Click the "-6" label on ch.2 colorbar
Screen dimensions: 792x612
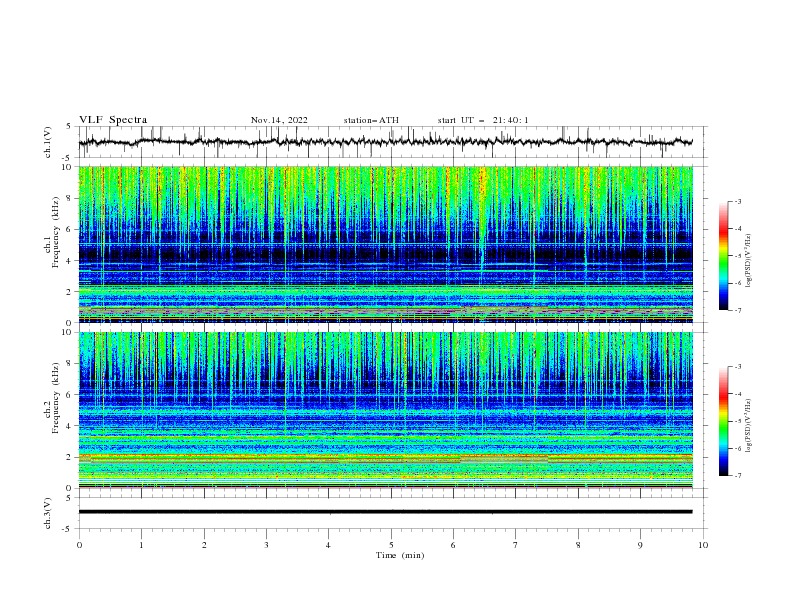[738, 448]
